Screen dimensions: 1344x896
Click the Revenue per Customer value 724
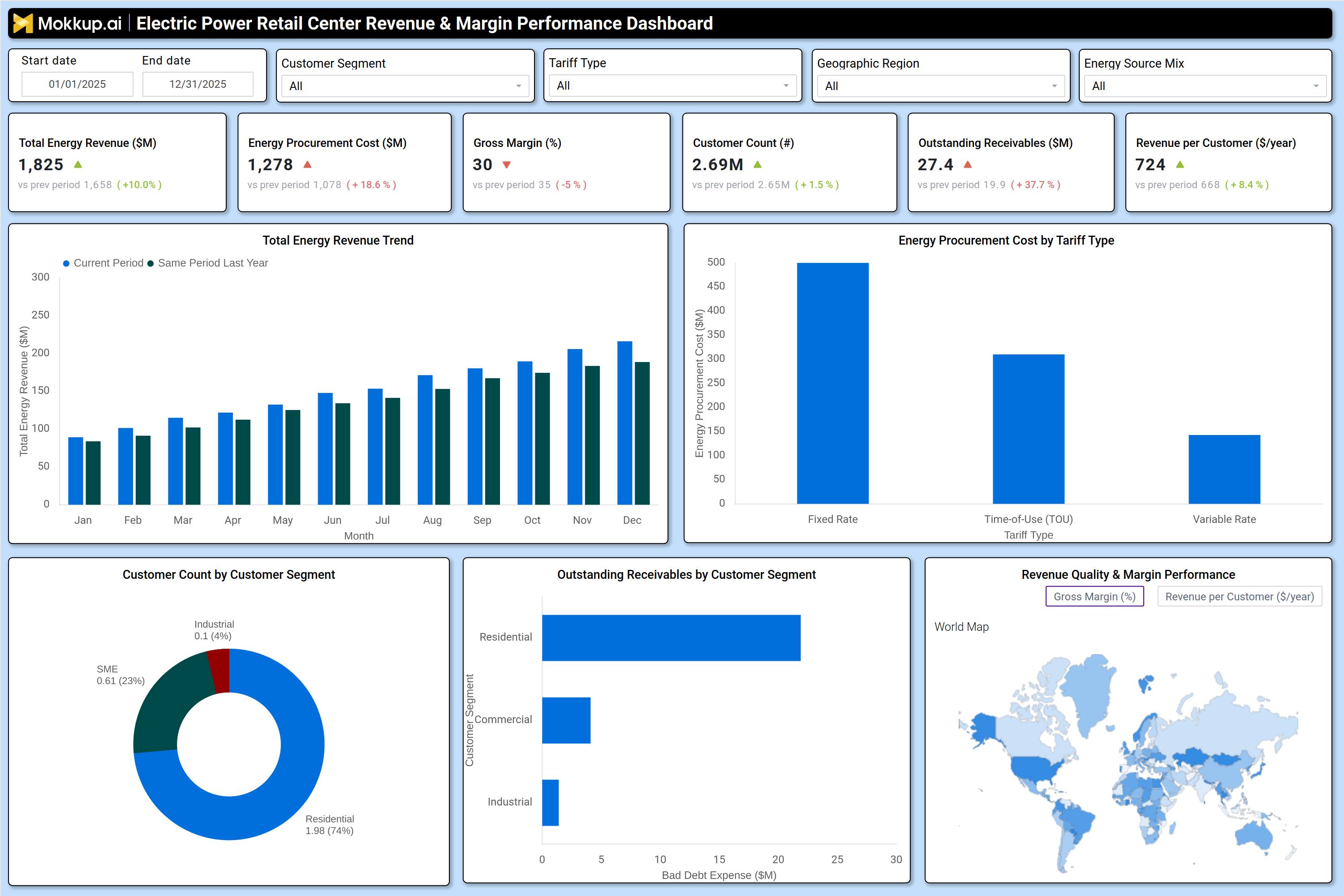tap(1150, 164)
